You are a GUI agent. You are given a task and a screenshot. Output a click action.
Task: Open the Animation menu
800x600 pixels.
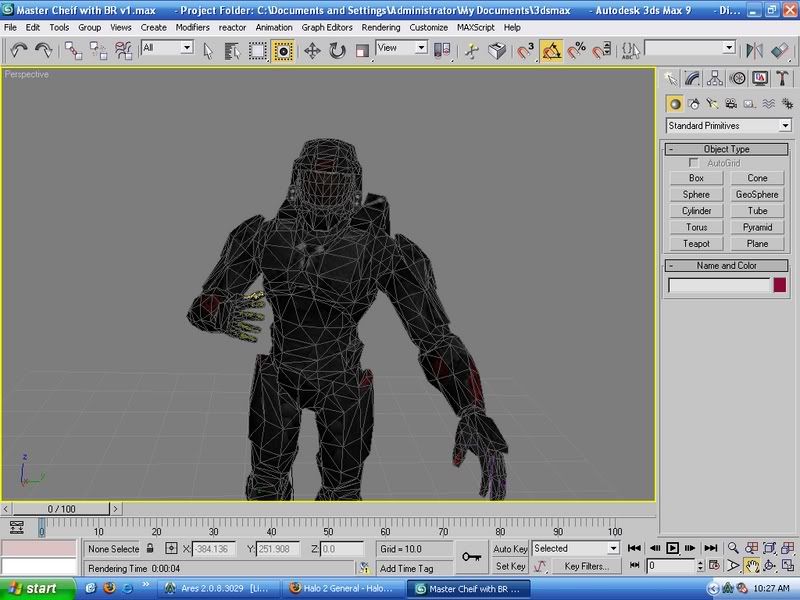point(274,28)
